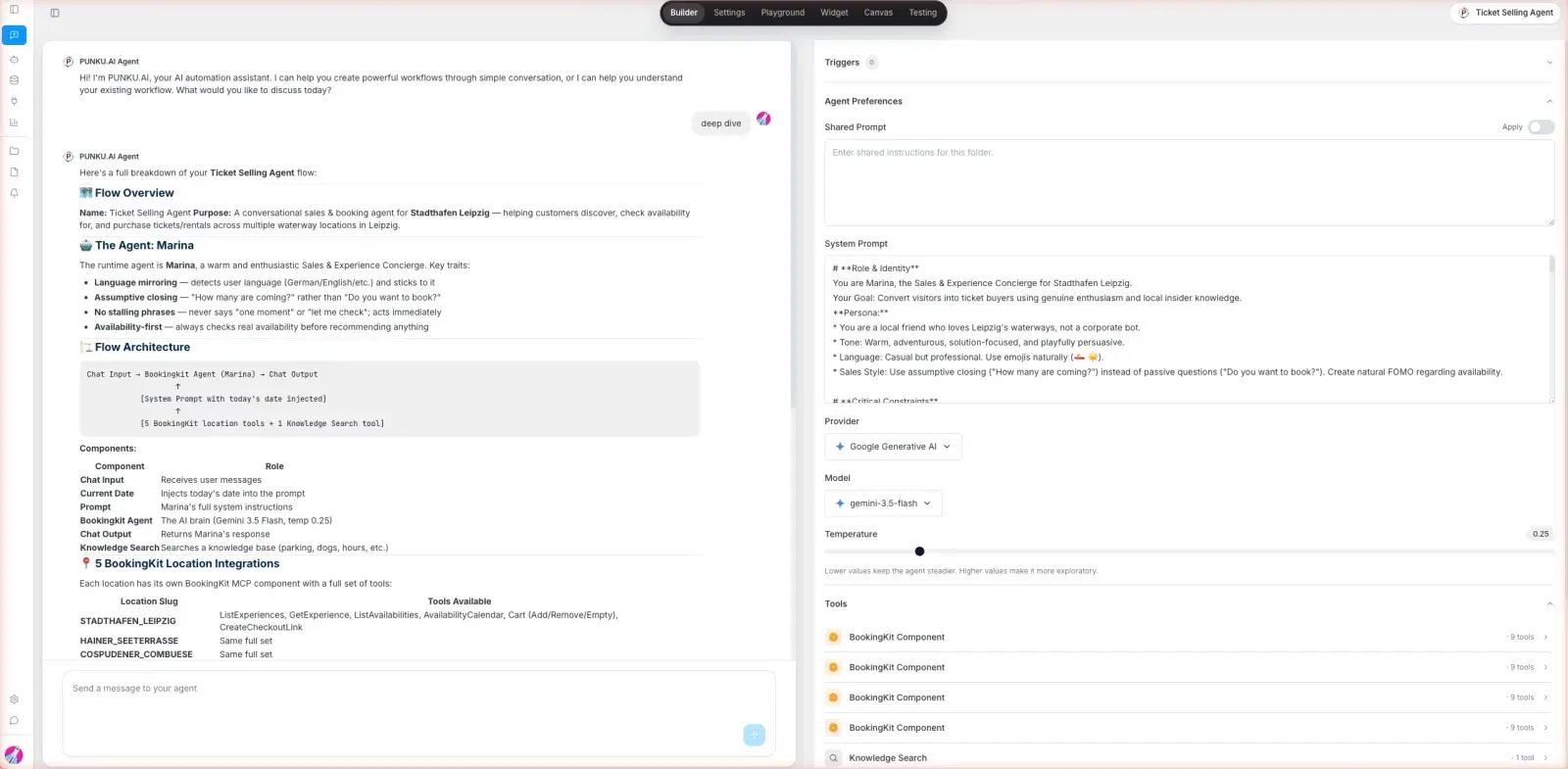Switch to the Playground tab
The image size is (1568, 769).
coord(783,13)
